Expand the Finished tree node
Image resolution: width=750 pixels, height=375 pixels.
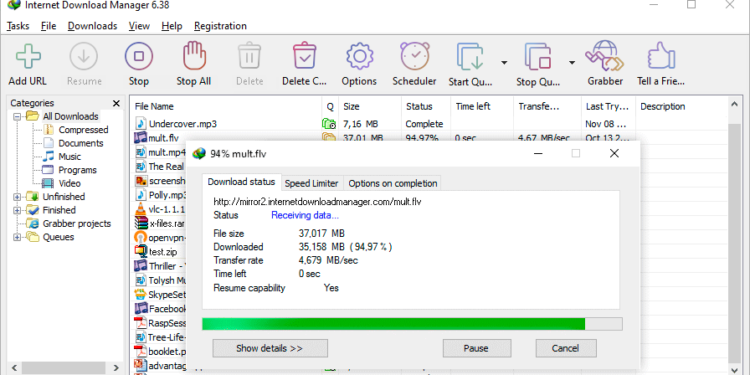click(x=17, y=210)
